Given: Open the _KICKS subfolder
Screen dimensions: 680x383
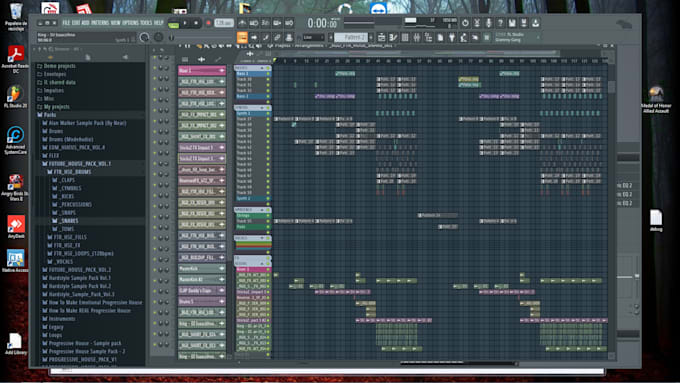Looking at the screenshot, I should [66, 196].
